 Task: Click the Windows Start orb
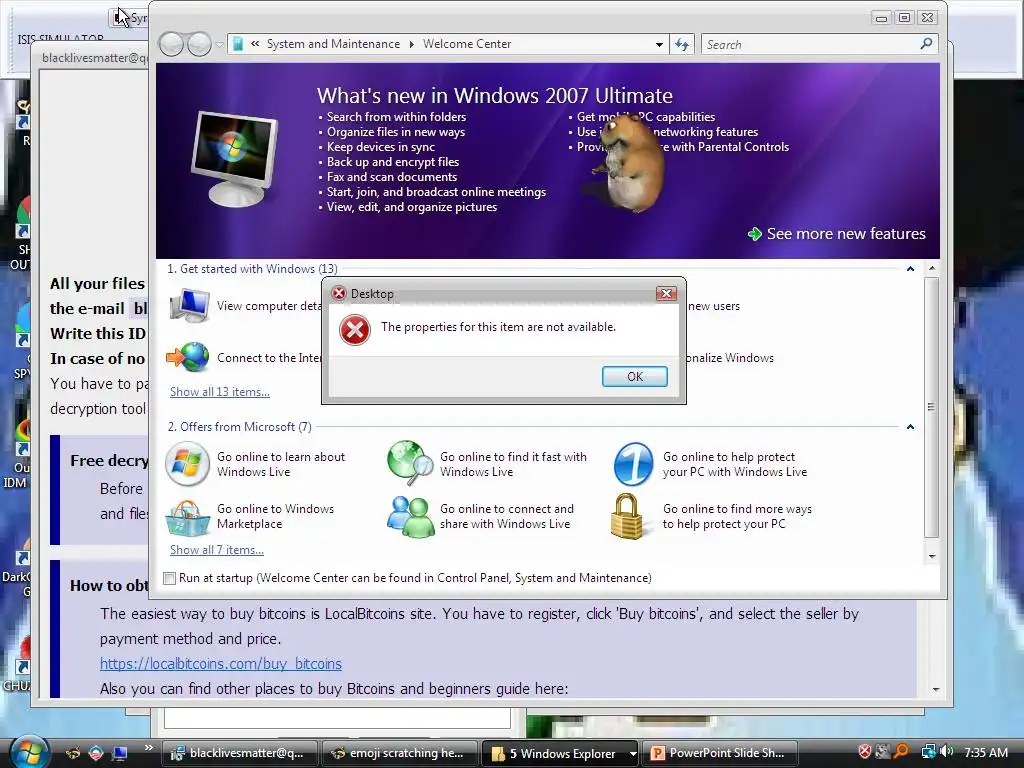click(x=28, y=752)
